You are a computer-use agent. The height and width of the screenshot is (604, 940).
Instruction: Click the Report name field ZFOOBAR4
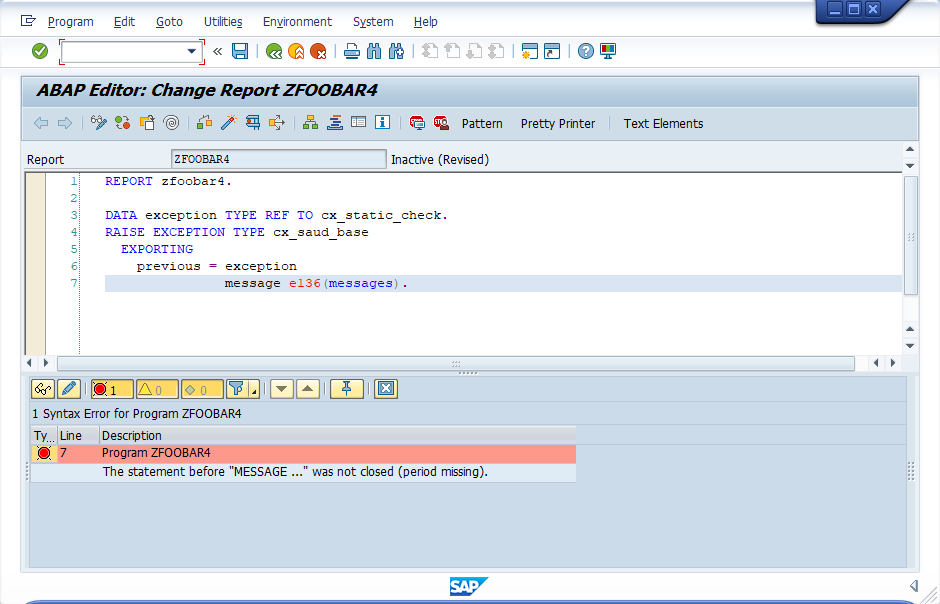pyautogui.click(x=279, y=159)
